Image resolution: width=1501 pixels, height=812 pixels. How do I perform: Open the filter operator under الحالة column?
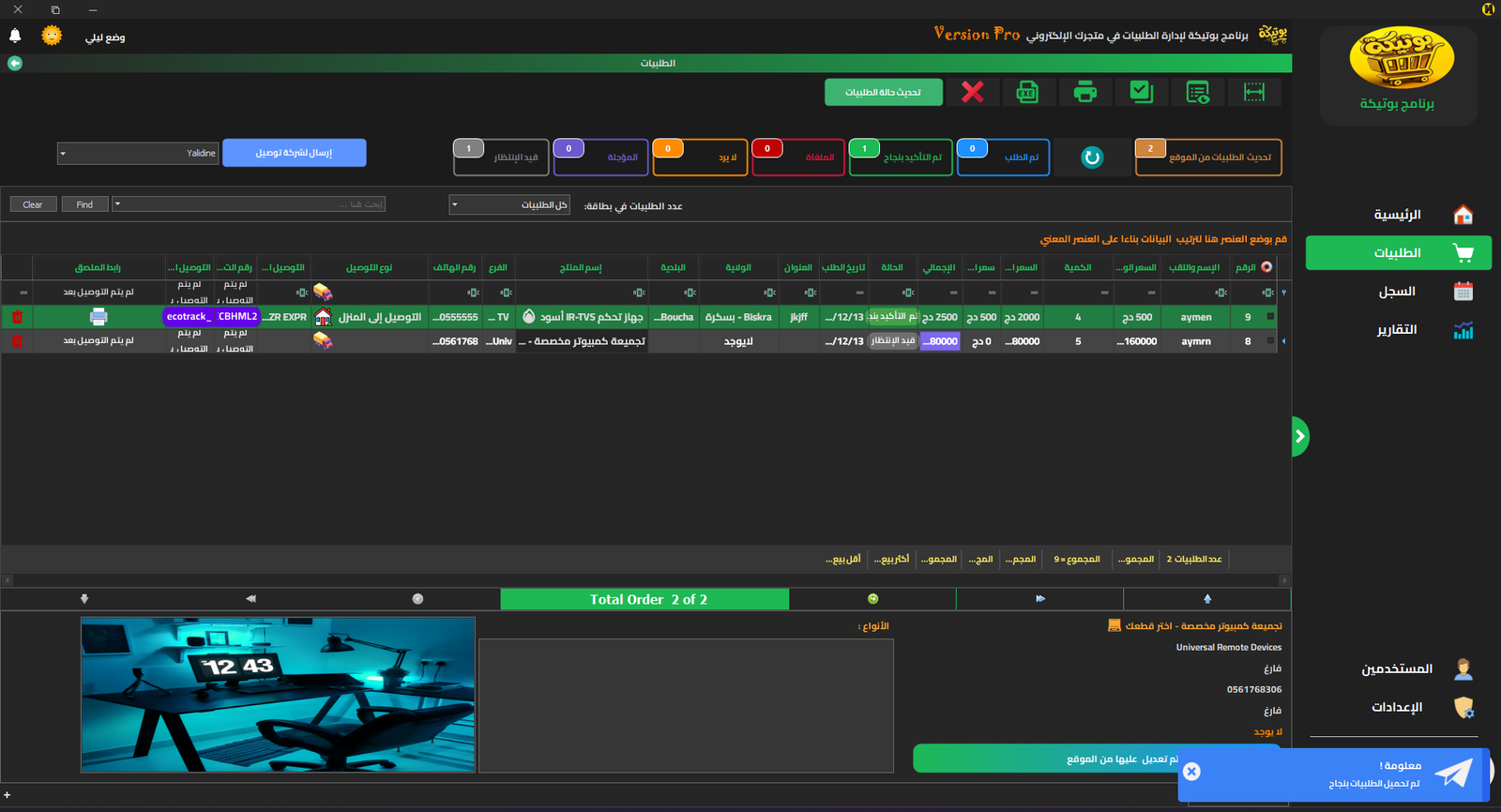908,293
